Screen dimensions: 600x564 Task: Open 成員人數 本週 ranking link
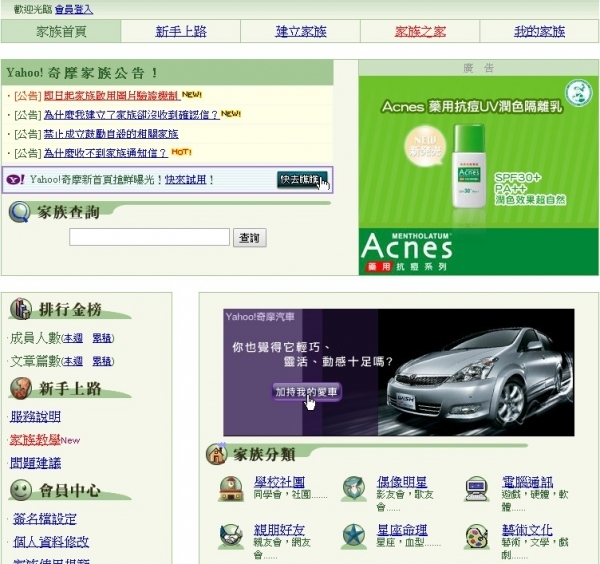point(73,338)
